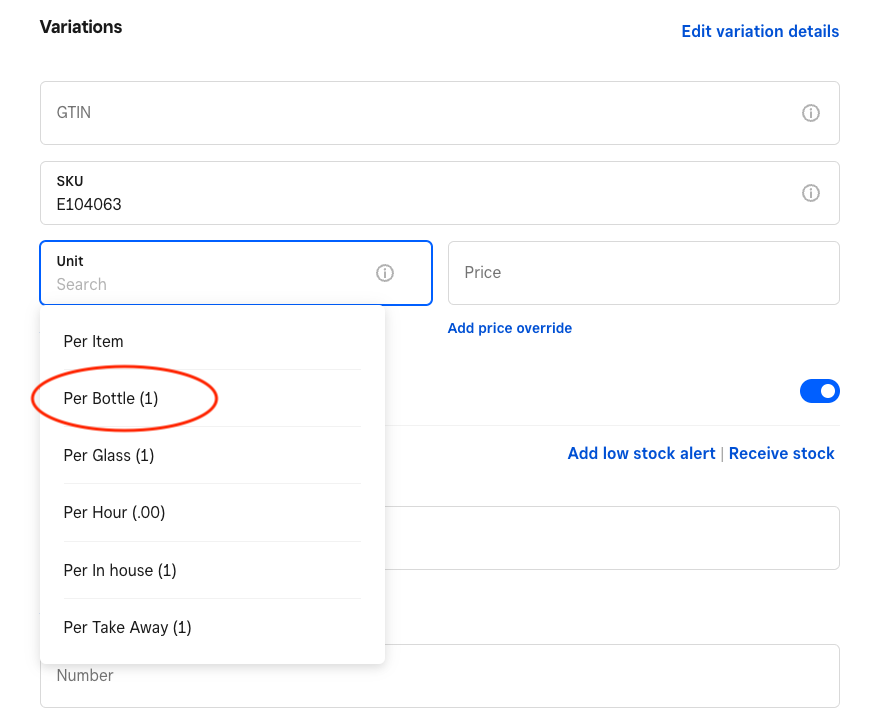Click the SKU field info icon
Image resolution: width=879 pixels, height=720 pixels.
811,193
